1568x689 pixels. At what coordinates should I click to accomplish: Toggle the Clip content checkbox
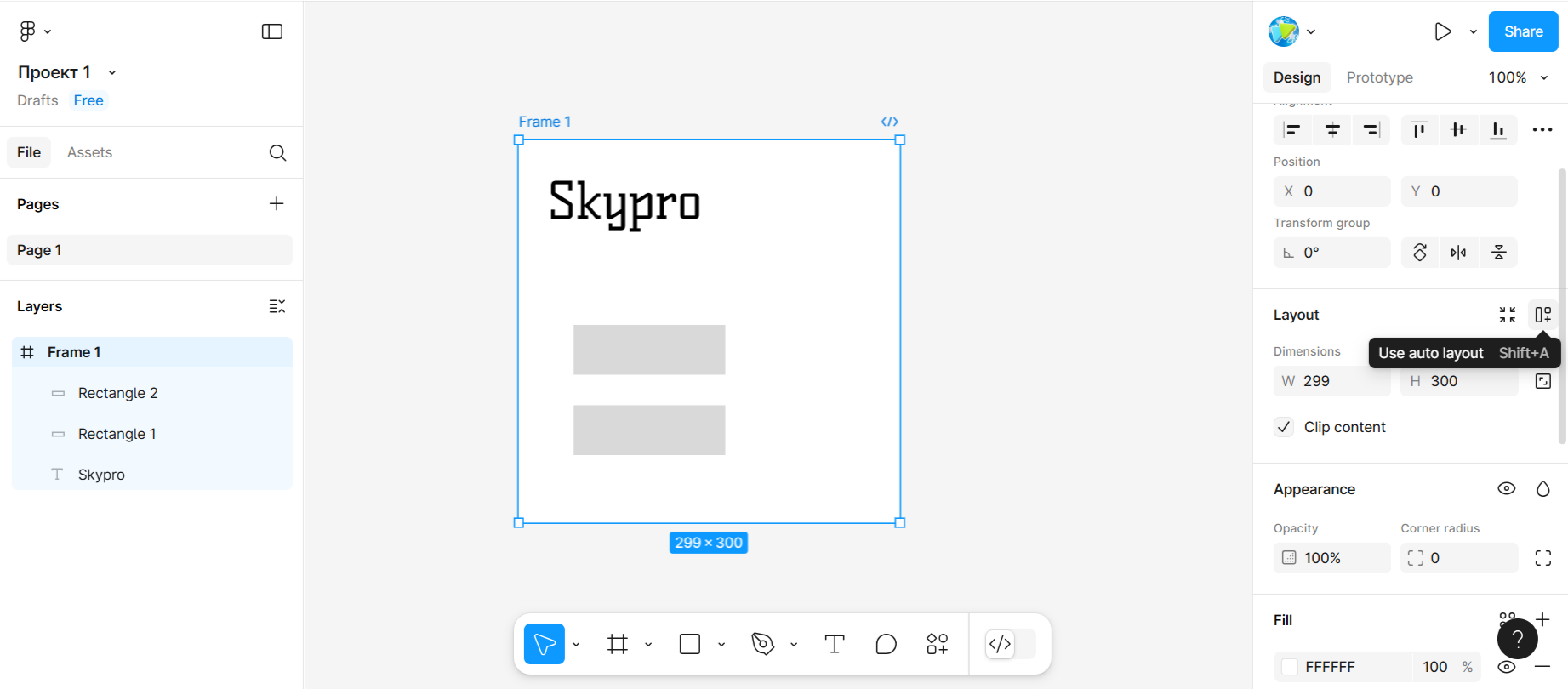click(x=1284, y=427)
